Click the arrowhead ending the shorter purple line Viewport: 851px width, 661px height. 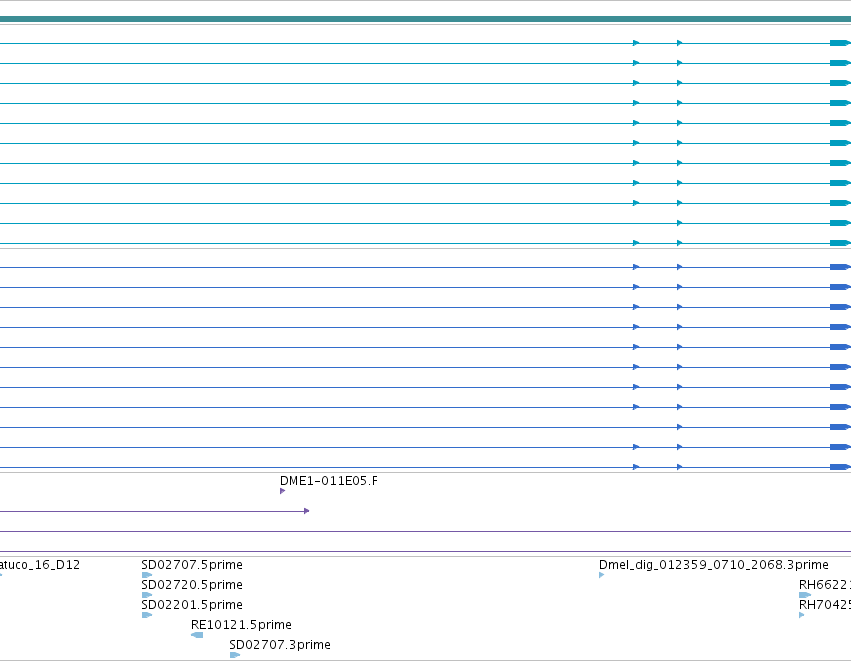(x=307, y=511)
